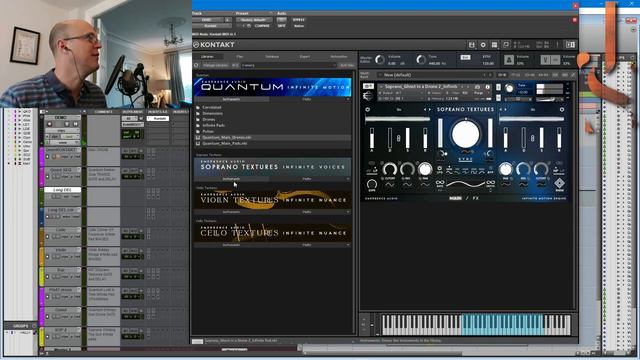Open Kontakt options gear icon
The image size is (640, 360).
point(483,44)
